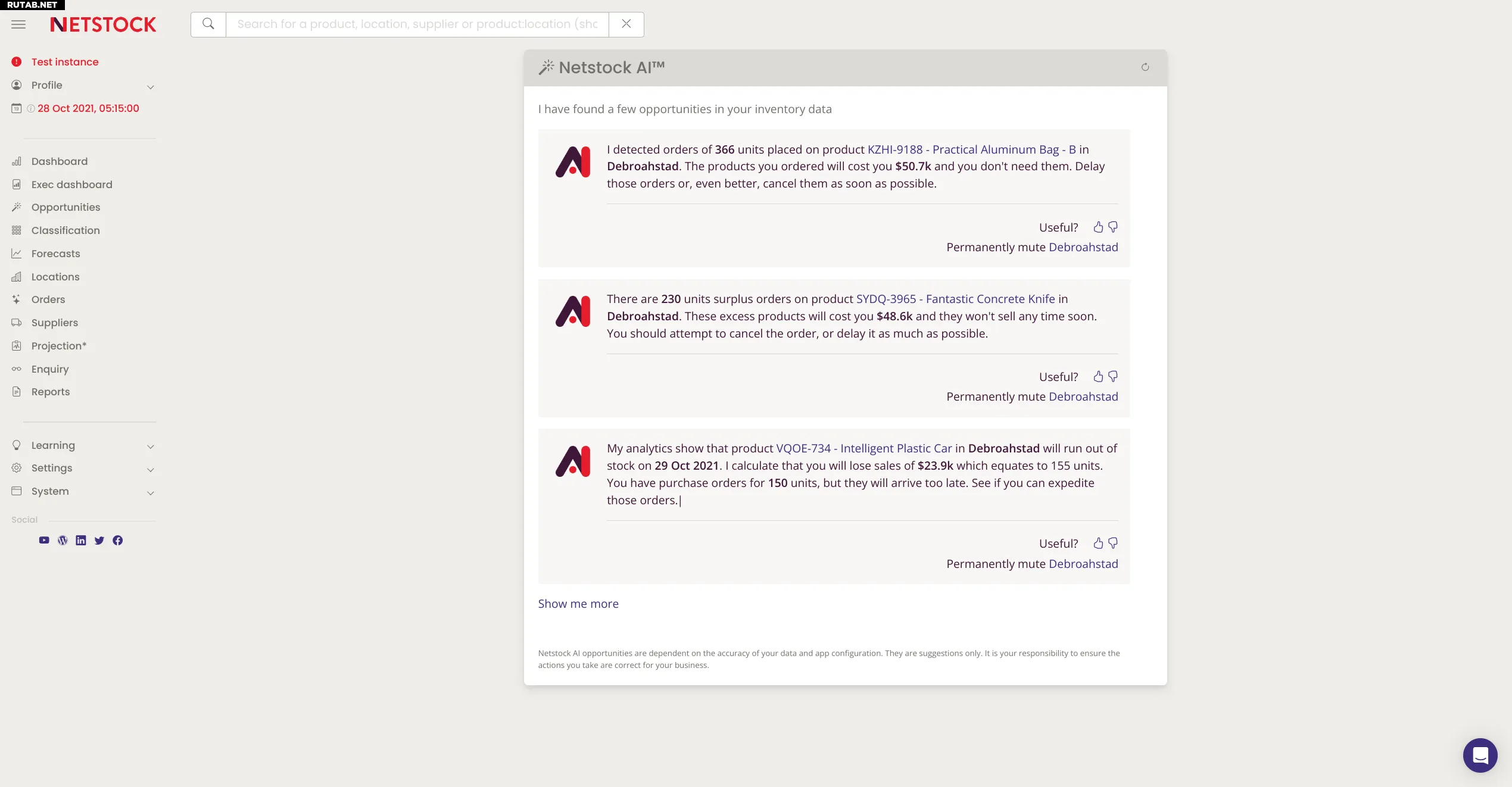
Task: Focus the product search field
Action: (x=417, y=24)
